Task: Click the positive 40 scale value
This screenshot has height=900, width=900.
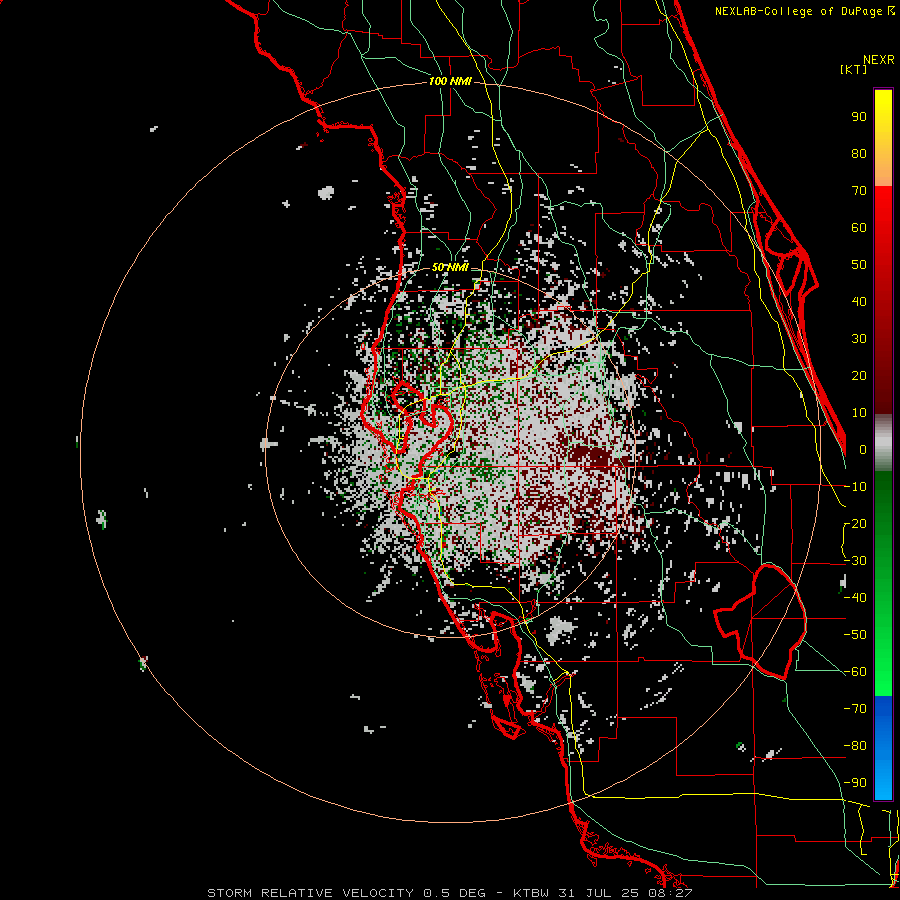Action: point(859,302)
